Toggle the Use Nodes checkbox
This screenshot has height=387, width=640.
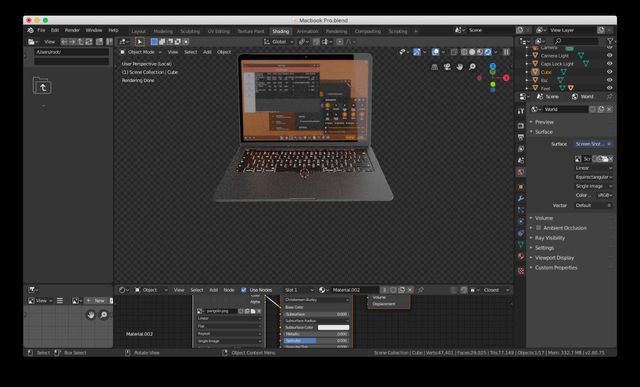click(x=244, y=290)
